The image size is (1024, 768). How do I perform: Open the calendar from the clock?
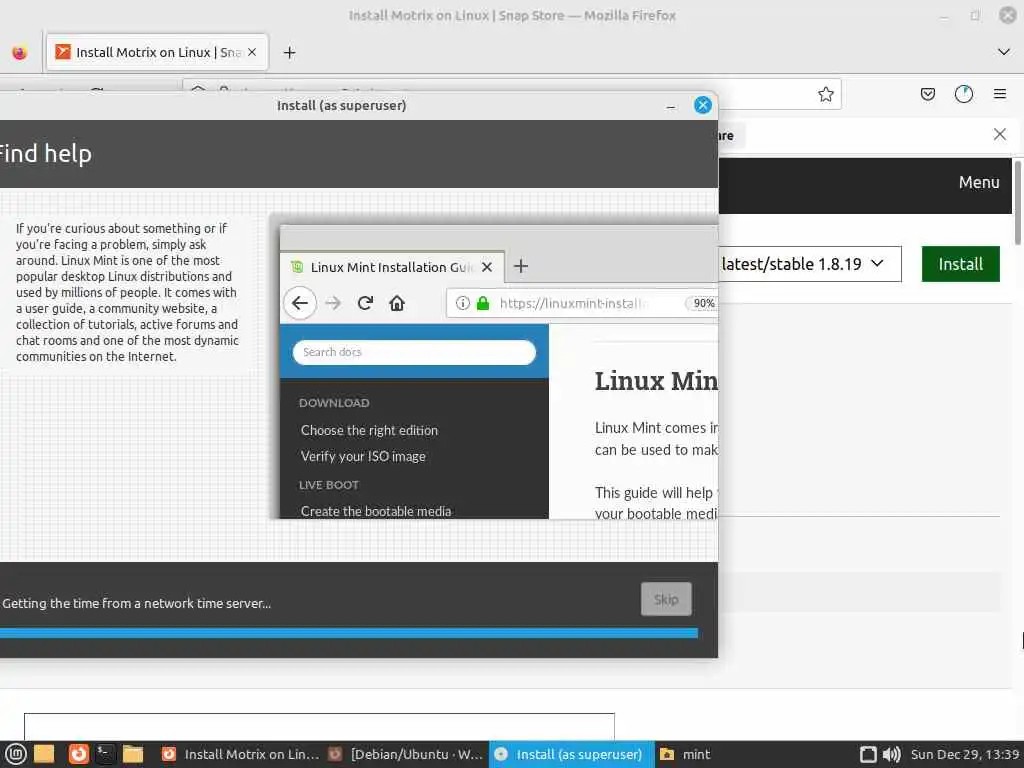[965, 754]
